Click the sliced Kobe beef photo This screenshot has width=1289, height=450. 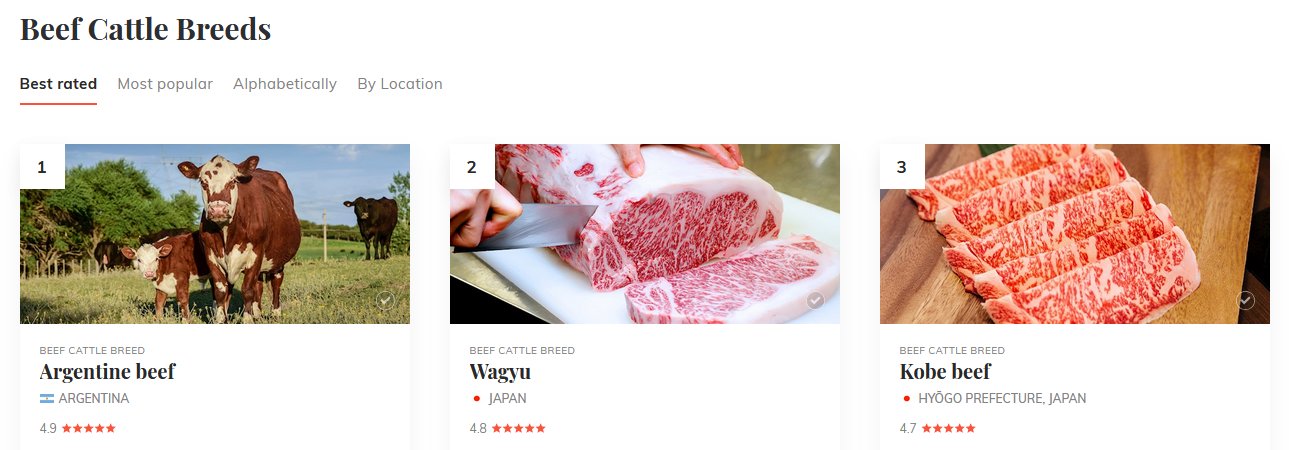[x=1075, y=234]
